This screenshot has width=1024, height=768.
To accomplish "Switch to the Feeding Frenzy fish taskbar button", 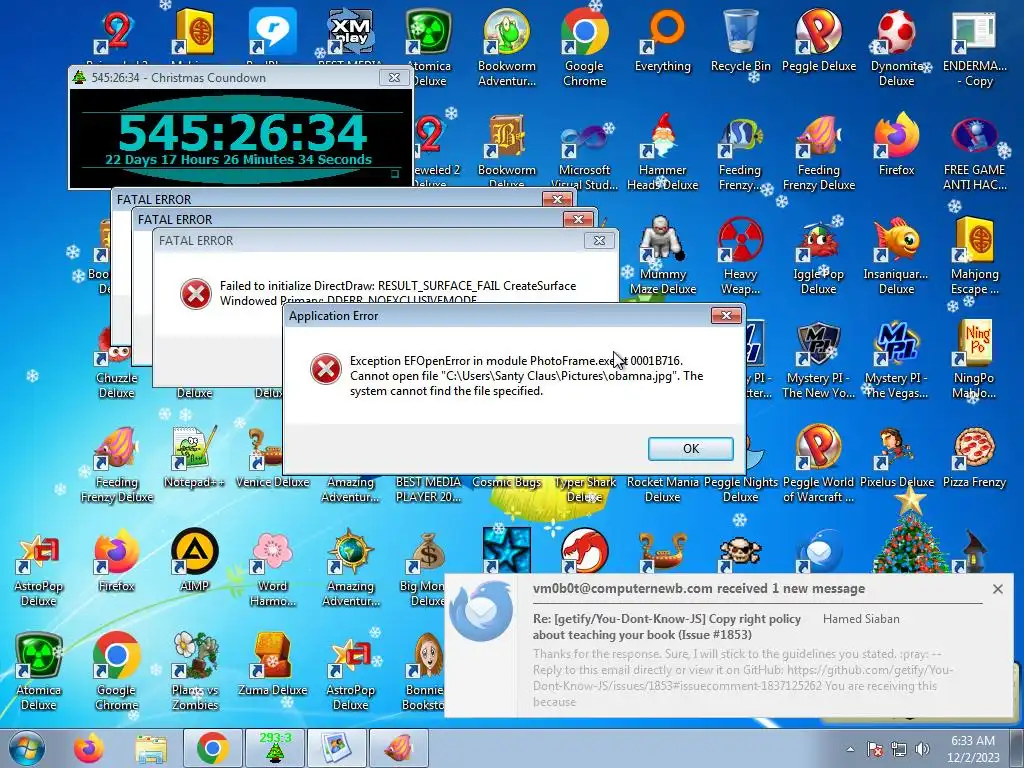I will [399, 748].
